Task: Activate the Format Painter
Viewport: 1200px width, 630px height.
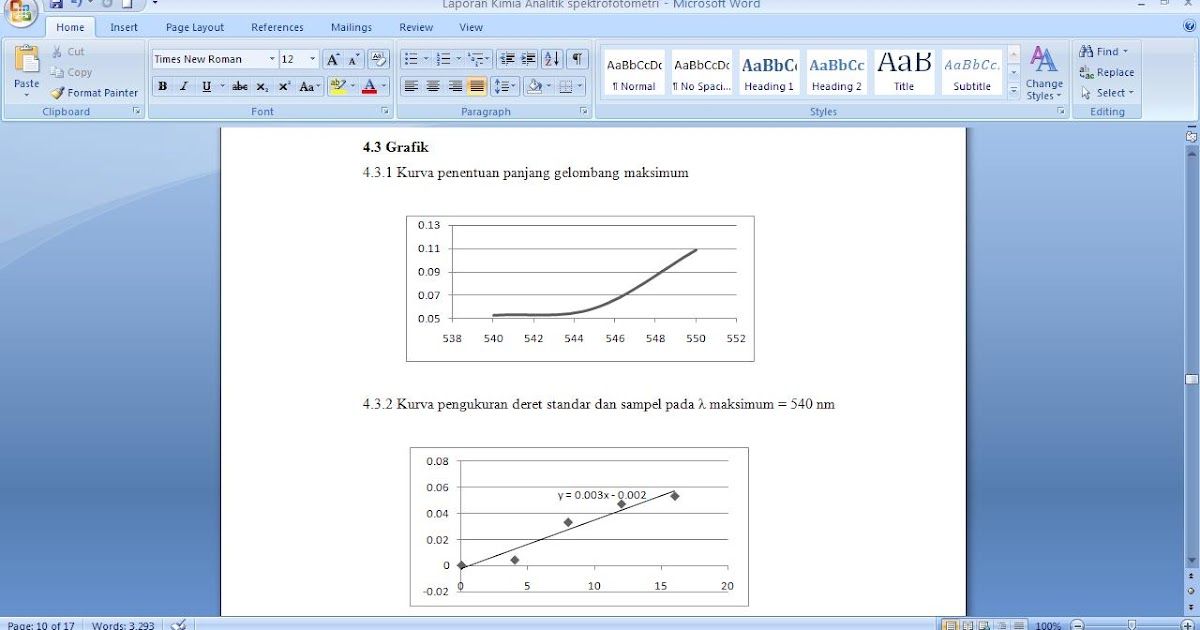Action: tap(95, 93)
